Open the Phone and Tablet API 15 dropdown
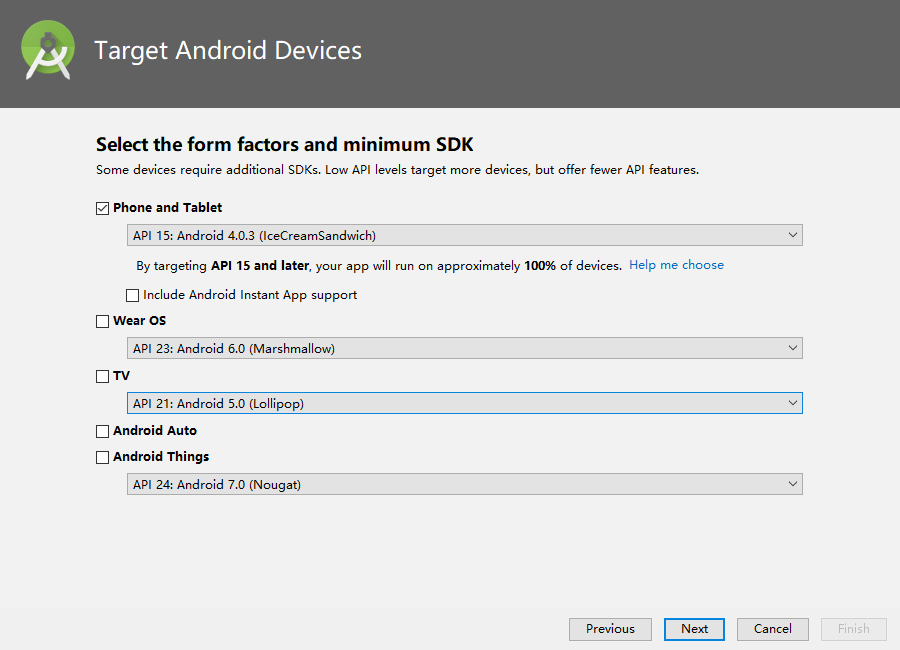This screenshot has width=900, height=650. pyautogui.click(x=464, y=235)
